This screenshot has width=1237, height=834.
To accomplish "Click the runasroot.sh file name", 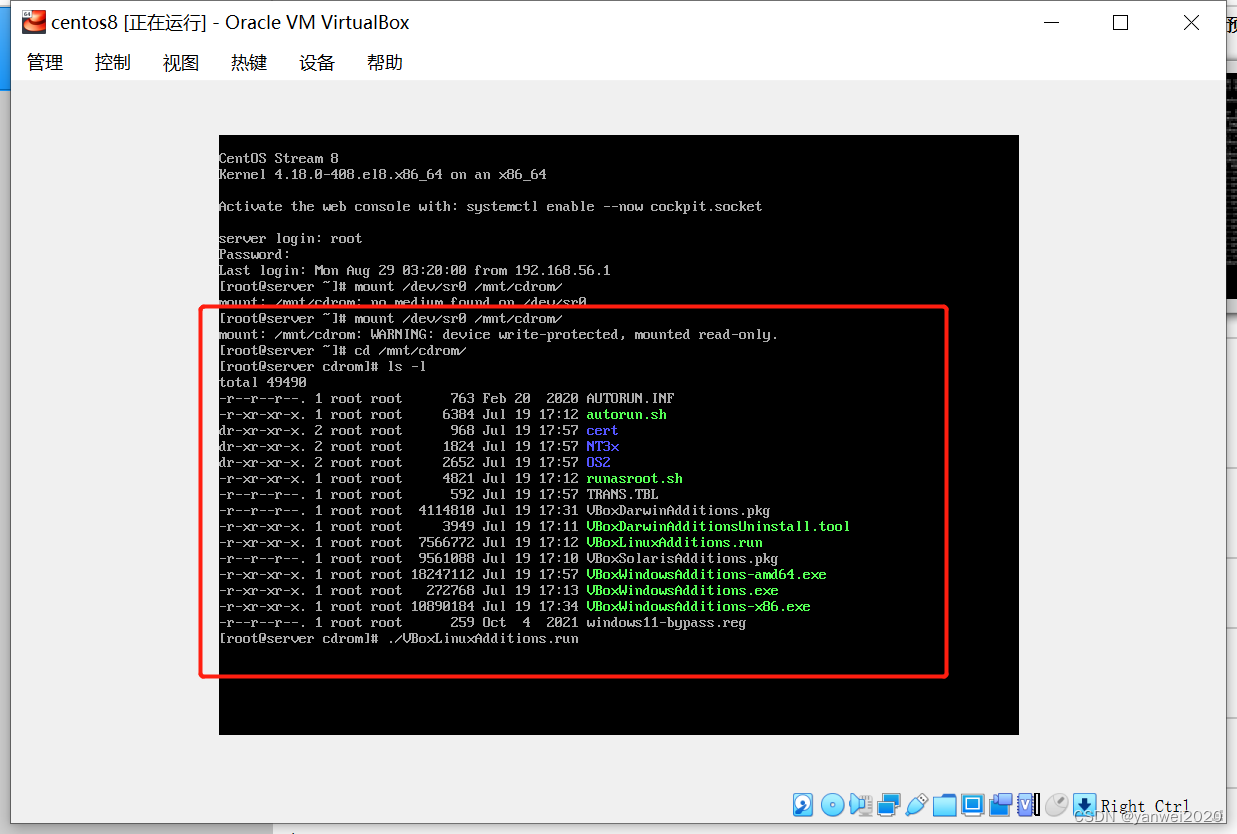I will click(x=634, y=478).
